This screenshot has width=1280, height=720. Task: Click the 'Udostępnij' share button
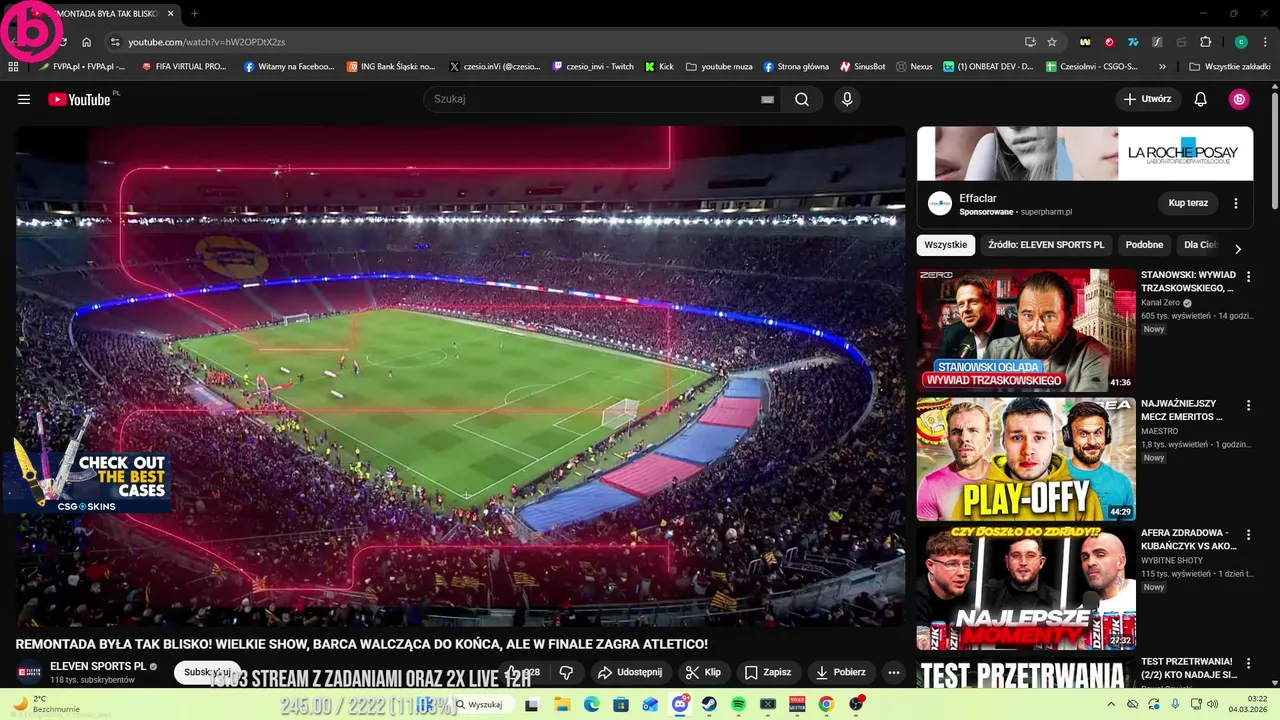click(x=630, y=672)
